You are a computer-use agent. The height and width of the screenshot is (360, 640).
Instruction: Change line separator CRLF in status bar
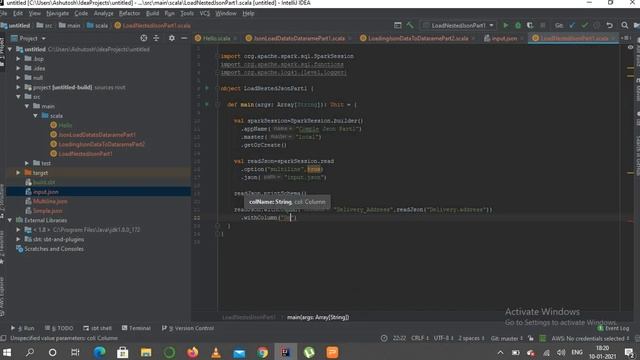(420, 338)
